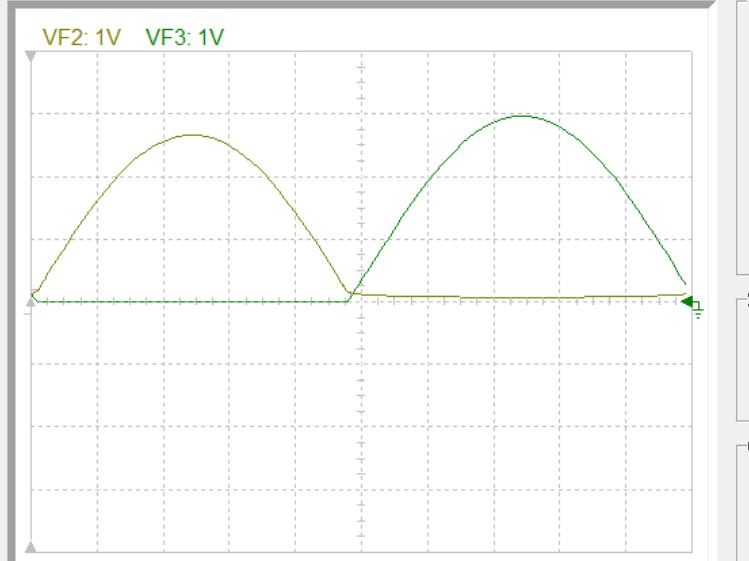749x561 pixels.
Task: Click the gray left zero-level marker
Action: pos(31,302)
